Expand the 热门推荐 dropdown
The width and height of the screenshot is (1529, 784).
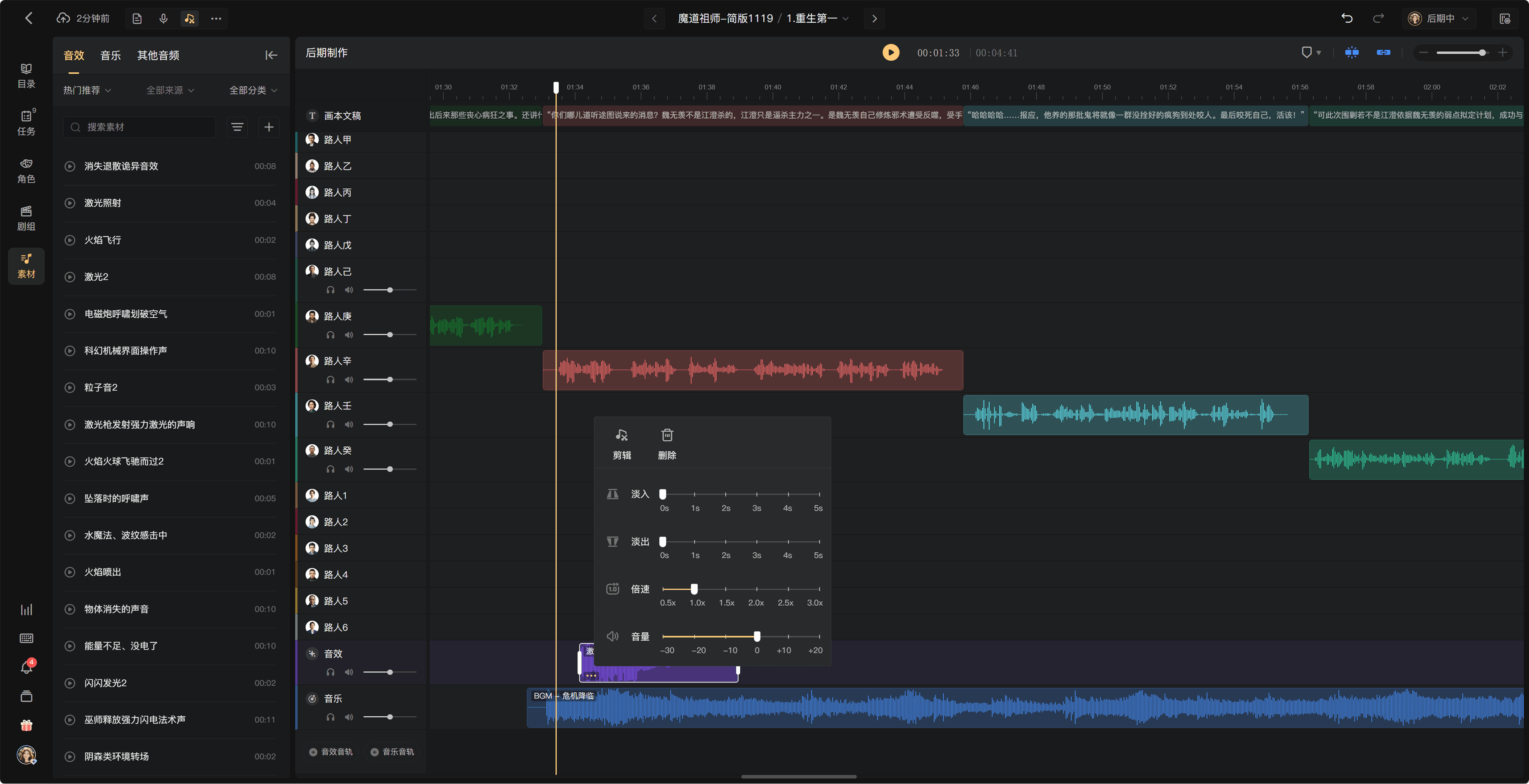click(87, 90)
